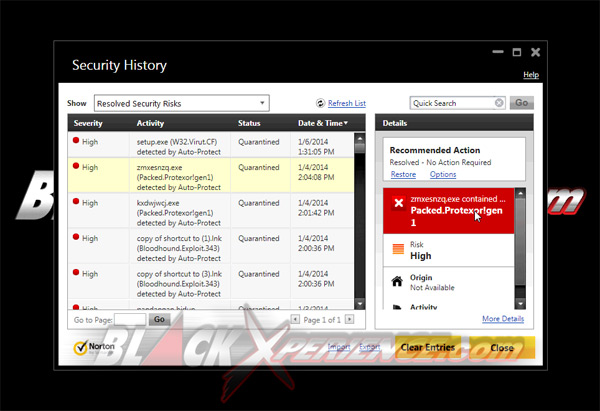600x411 pixels.
Task: Click the Risk High detail item
Action: point(449,250)
